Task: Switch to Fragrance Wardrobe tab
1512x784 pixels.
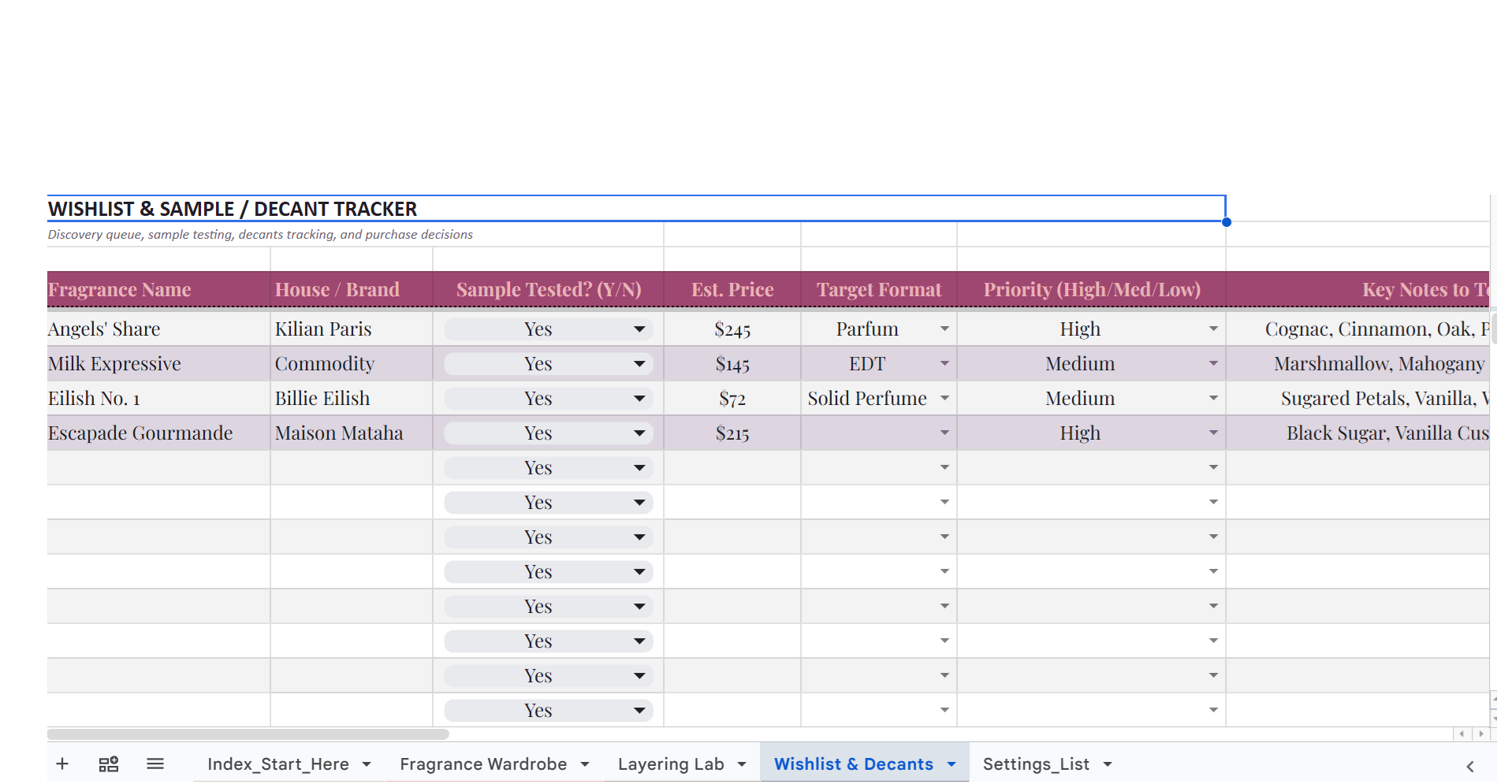Action: (x=483, y=764)
